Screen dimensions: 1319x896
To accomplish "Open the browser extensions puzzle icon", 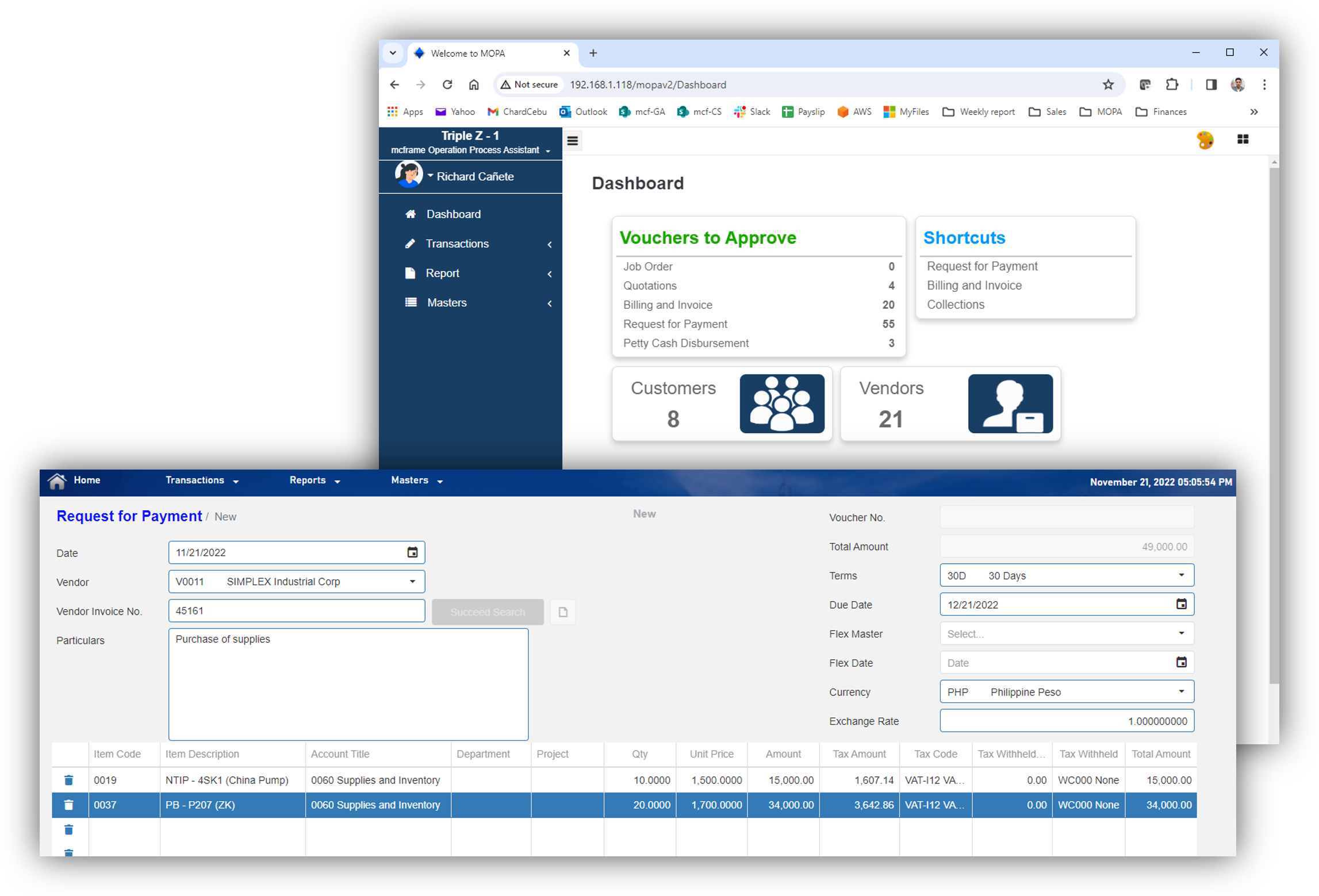I will point(1171,84).
